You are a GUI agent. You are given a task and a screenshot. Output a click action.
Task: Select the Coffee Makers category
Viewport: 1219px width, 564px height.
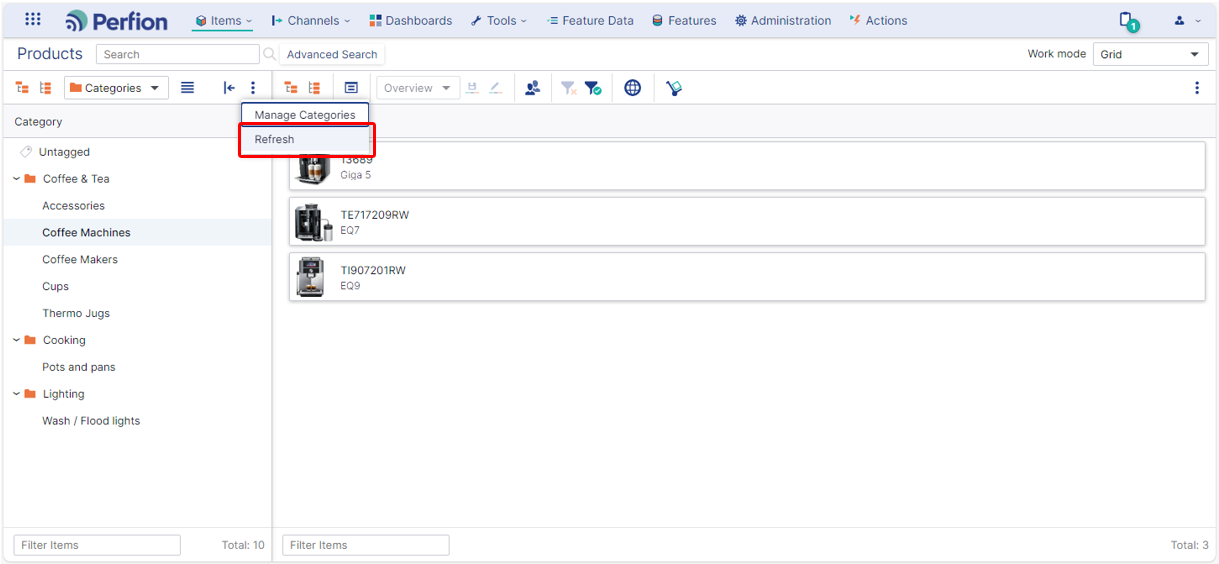80,260
